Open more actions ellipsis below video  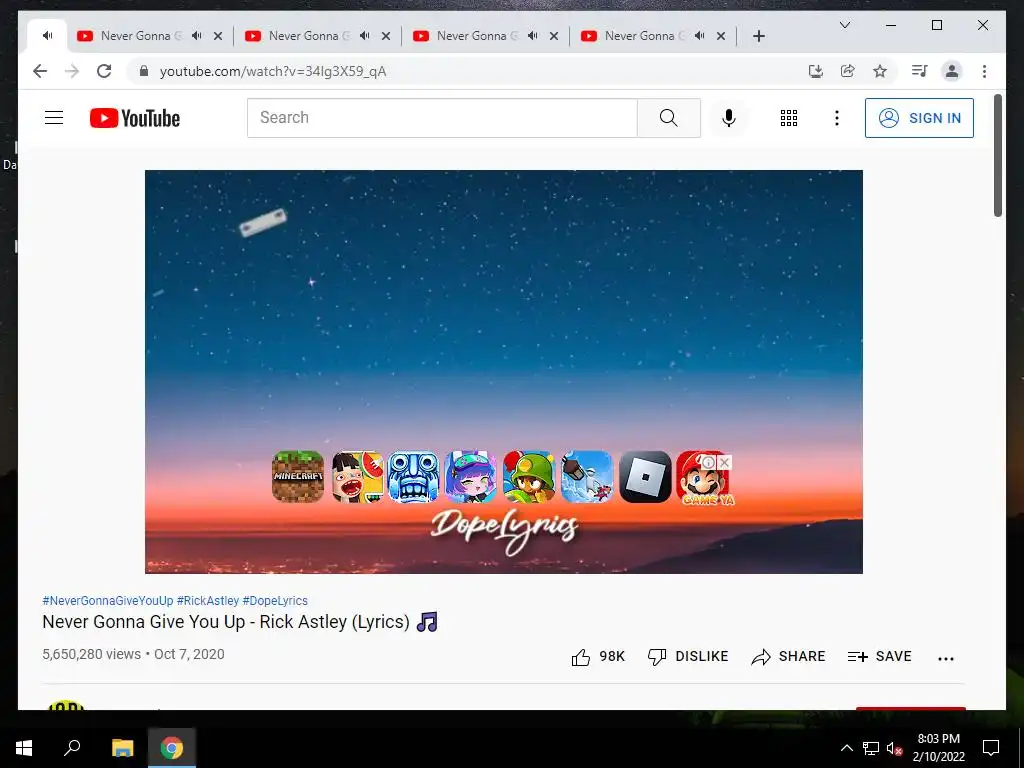point(946,658)
